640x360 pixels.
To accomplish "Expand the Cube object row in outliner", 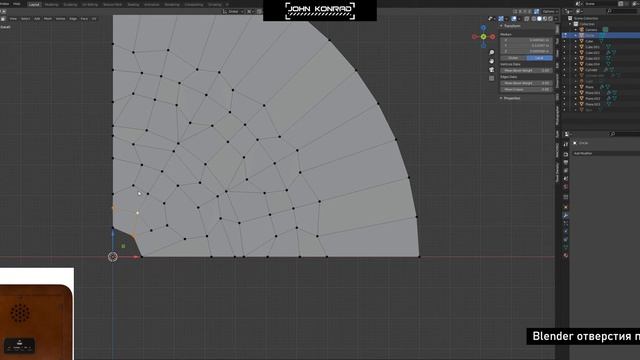I will point(576,41).
